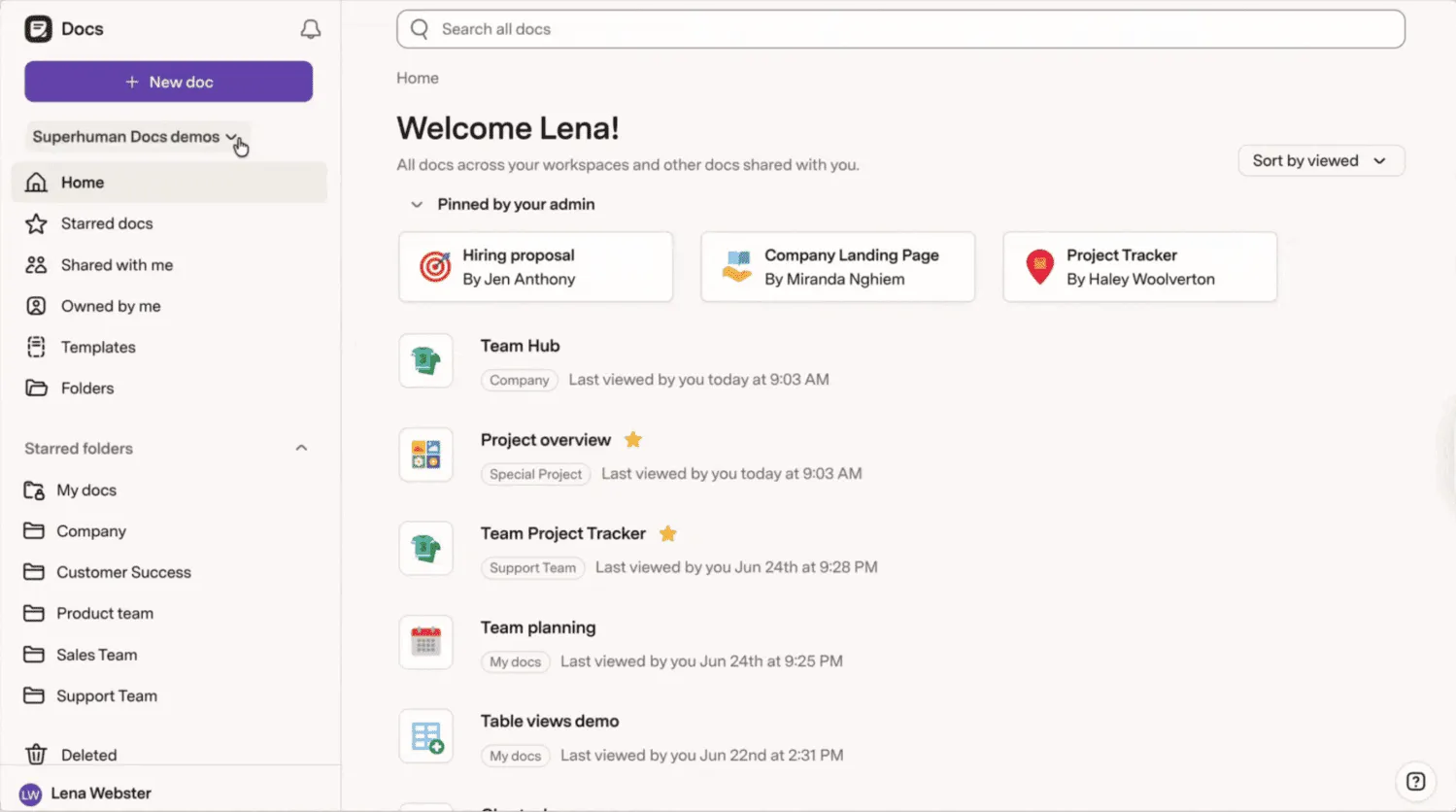The width and height of the screenshot is (1456, 812).
Task: Click the Project Tracker pin icon
Action: pos(1039,266)
